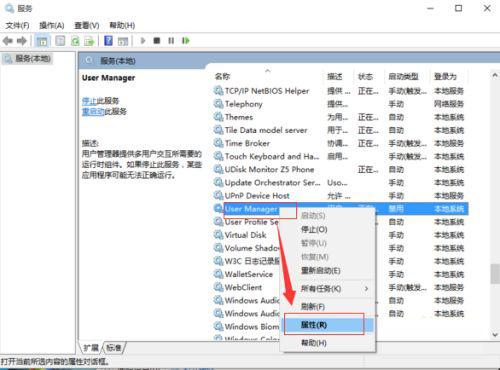Screen dimensions: 500x370
Task: Select 属性(R) in the context menu
Action: click(x=328, y=325)
